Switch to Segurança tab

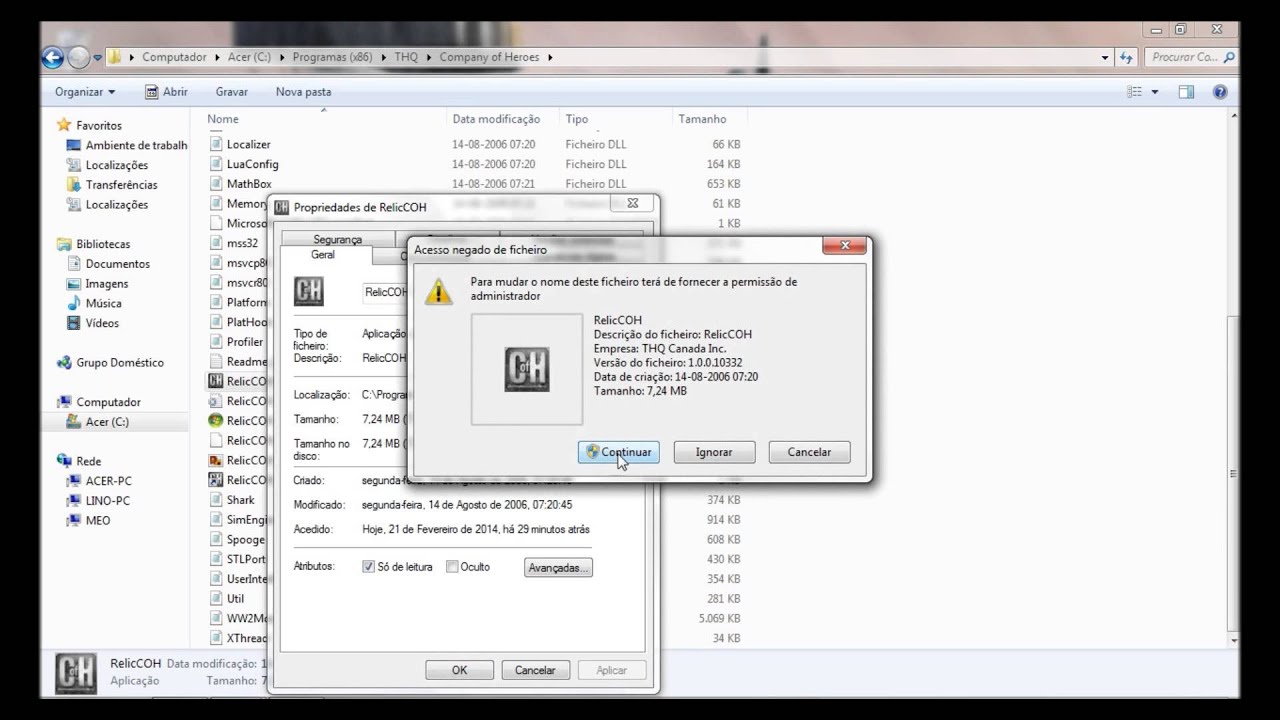coord(338,239)
